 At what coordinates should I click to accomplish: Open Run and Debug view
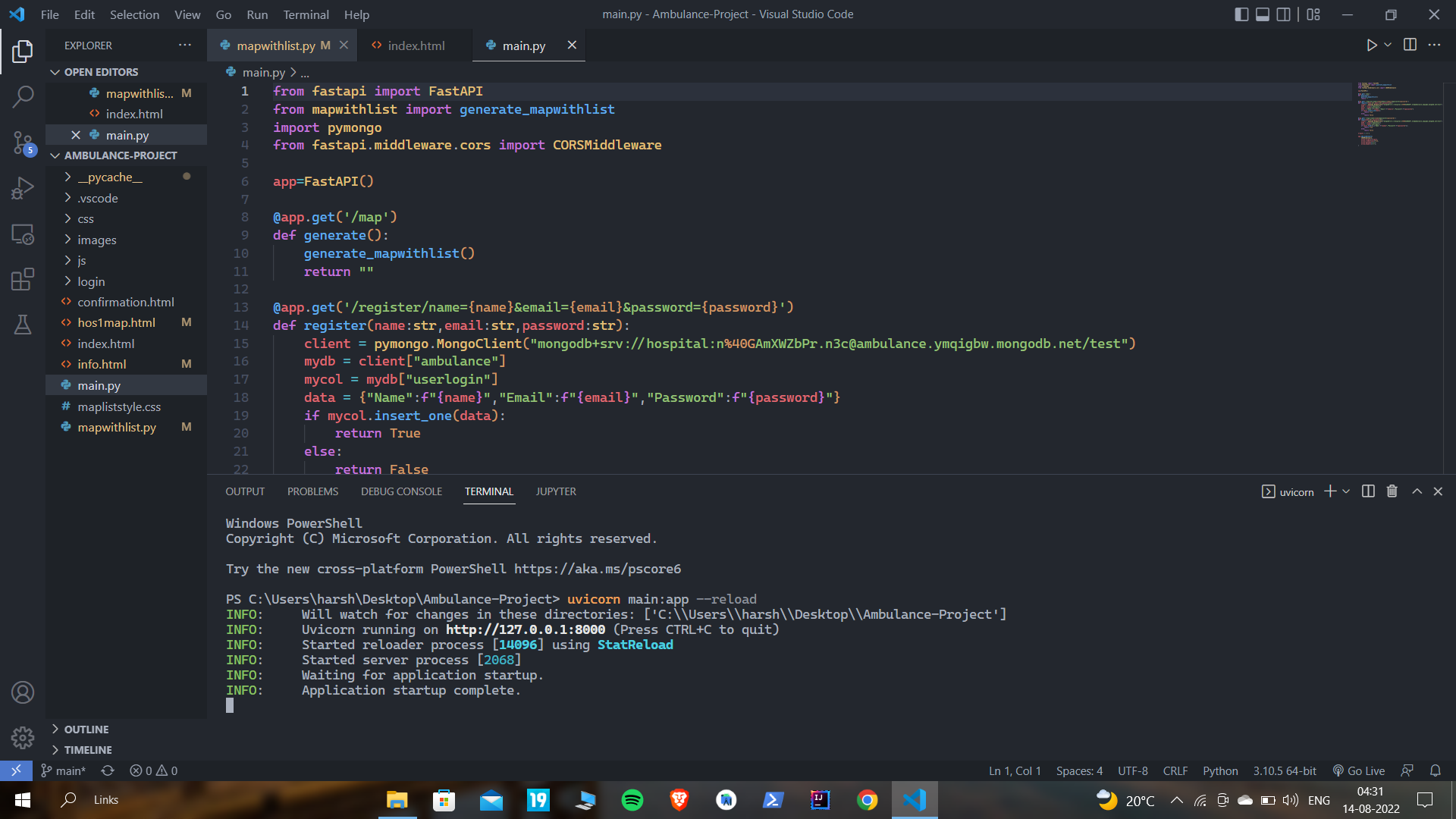click(x=23, y=188)
